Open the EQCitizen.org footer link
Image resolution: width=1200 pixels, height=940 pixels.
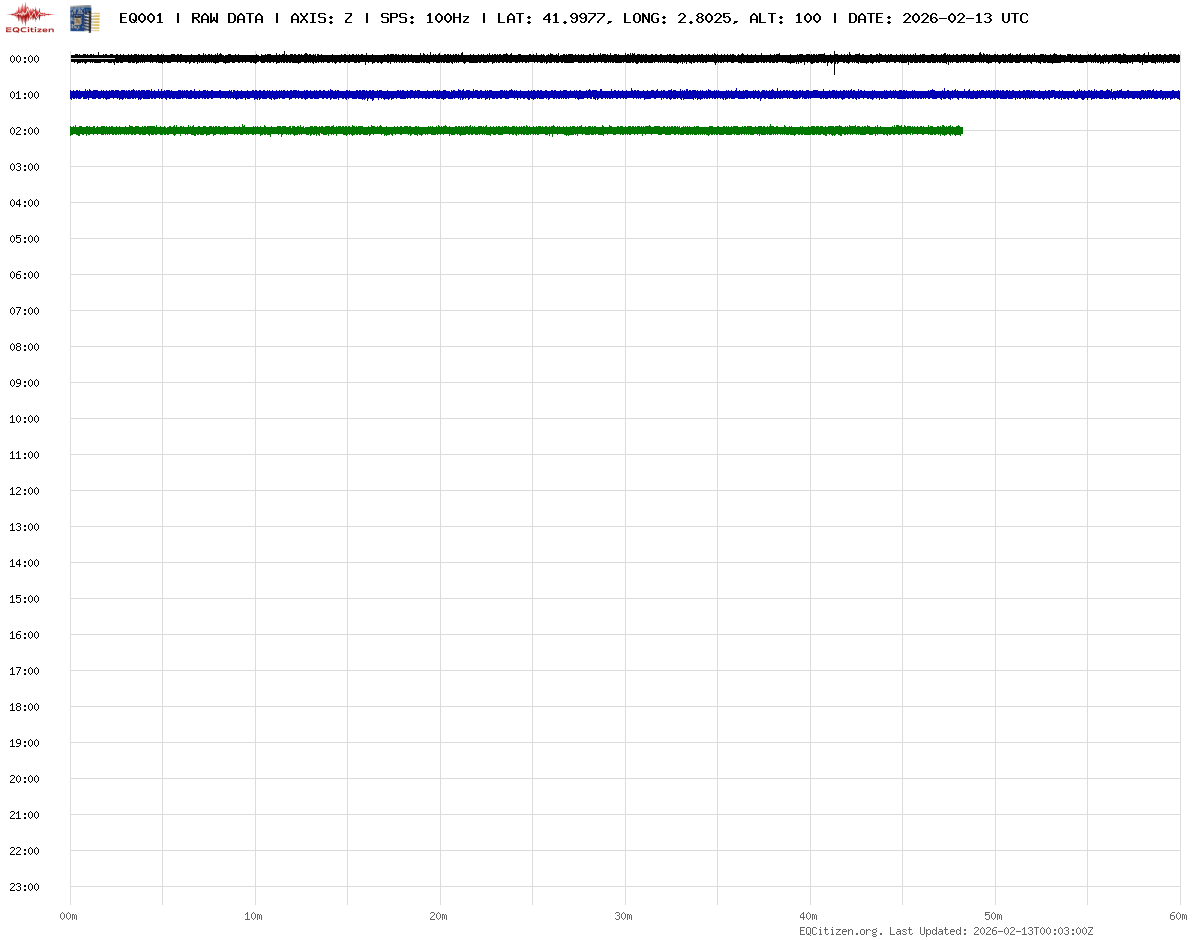point(840,931)
